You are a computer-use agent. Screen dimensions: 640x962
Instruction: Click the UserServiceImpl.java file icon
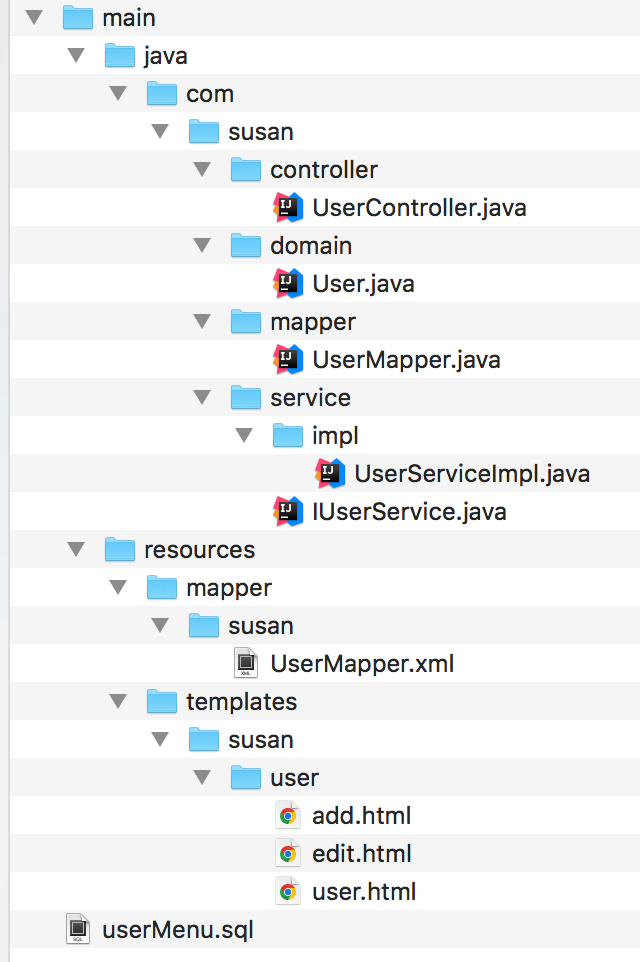coord(330,474)
